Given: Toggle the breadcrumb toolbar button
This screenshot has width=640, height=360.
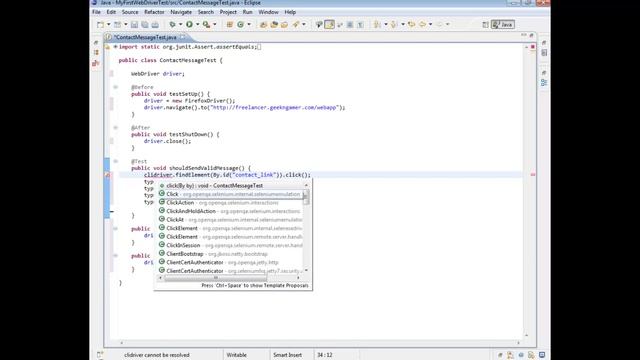Looking at the screenshot, I should coord(319,24).
